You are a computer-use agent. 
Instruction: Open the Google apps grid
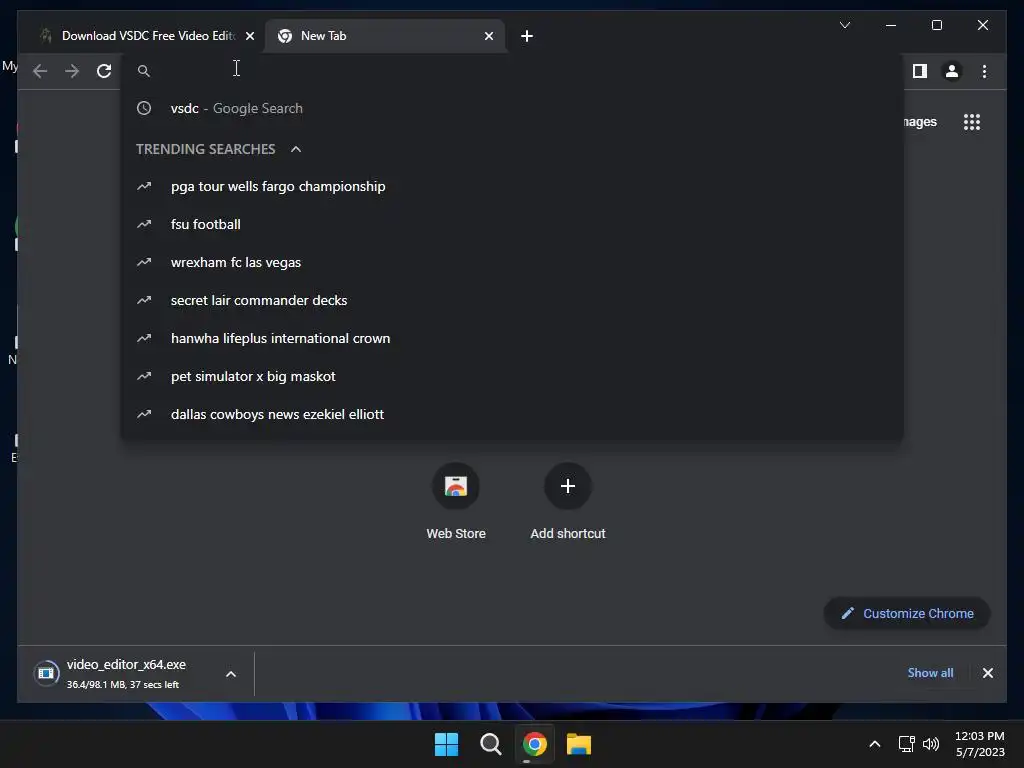pyautogui.click(x=972, y=122)
